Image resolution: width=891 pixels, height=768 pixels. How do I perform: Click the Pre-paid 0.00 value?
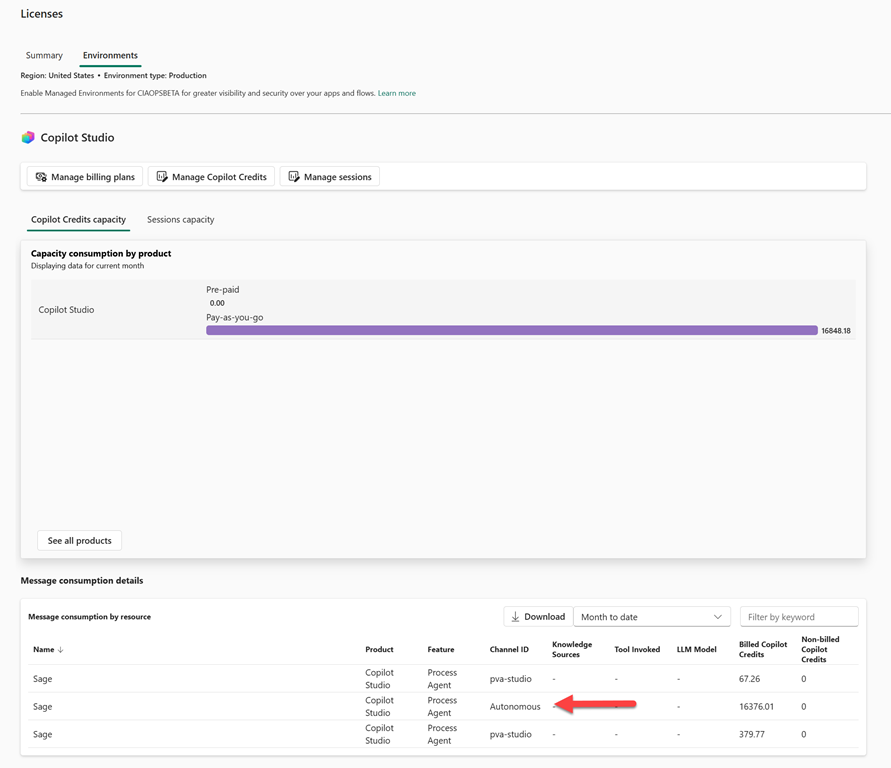tap(217, 303)
